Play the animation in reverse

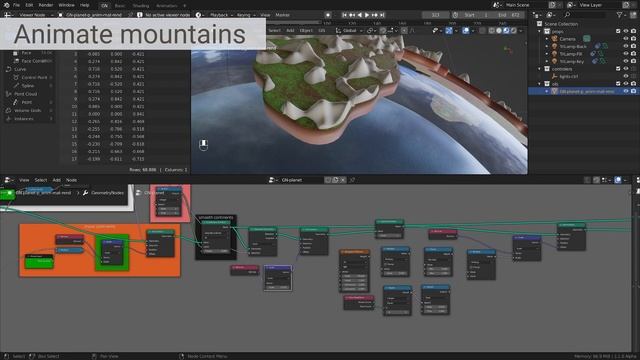click(359, 15)
